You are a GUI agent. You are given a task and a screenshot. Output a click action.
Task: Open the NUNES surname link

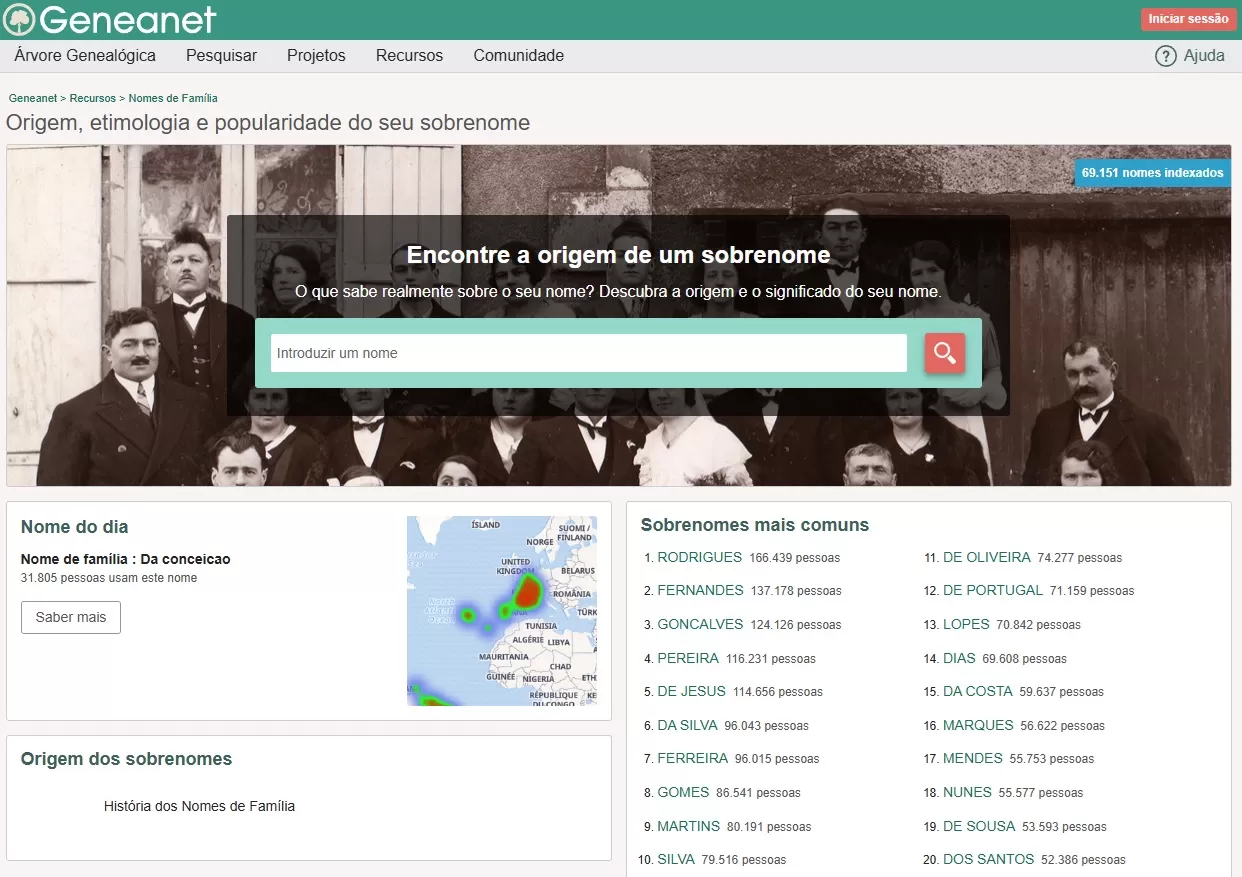click(967, 792)
